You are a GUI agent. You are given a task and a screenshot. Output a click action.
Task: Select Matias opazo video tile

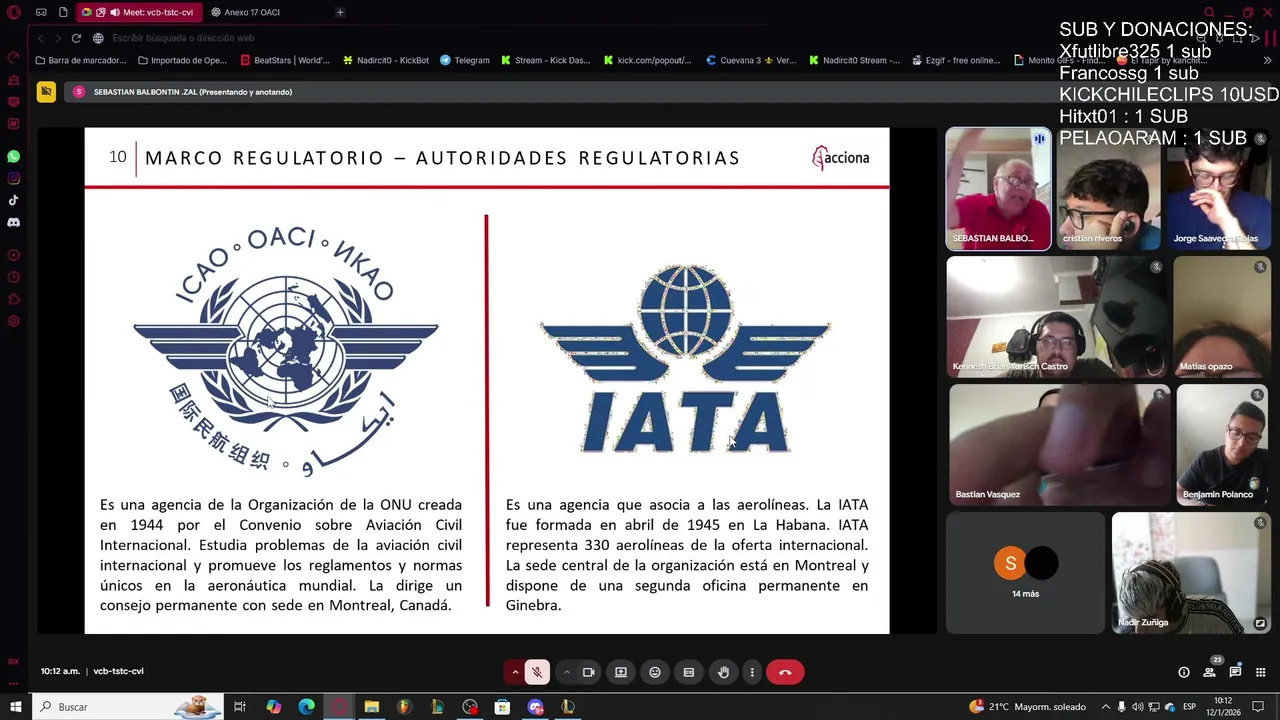1222,316
